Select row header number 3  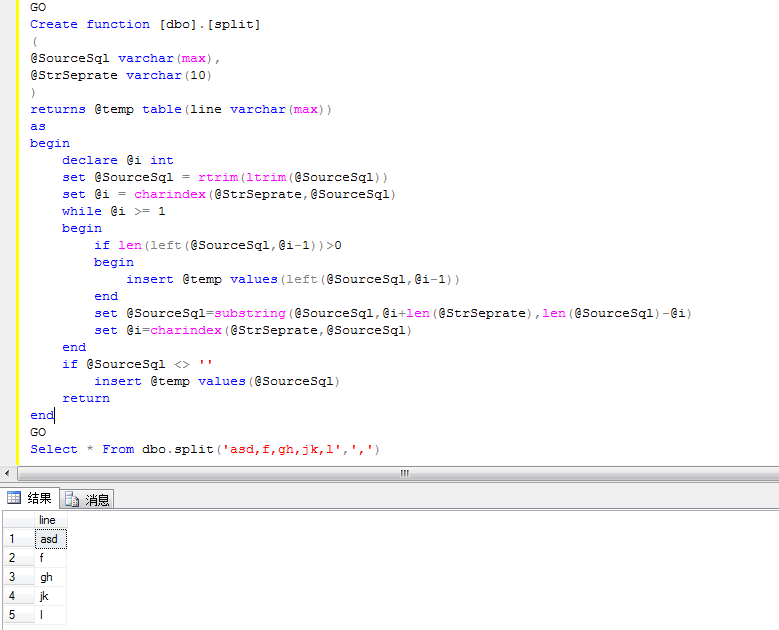[19, 577]
